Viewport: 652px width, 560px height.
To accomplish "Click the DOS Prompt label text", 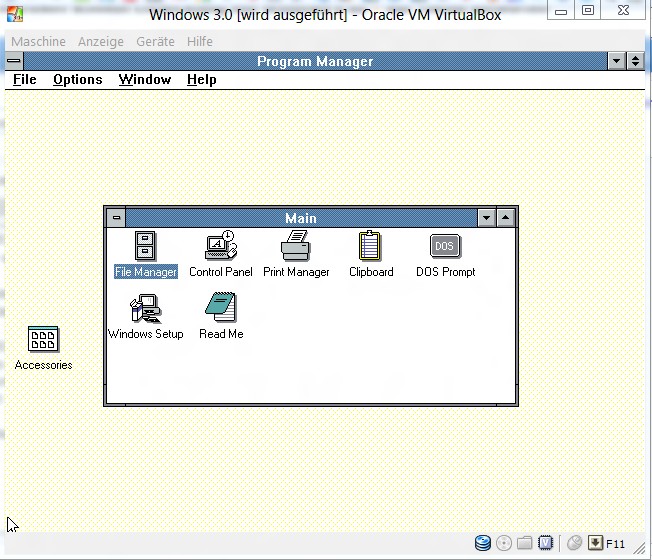I will [446, 272].
